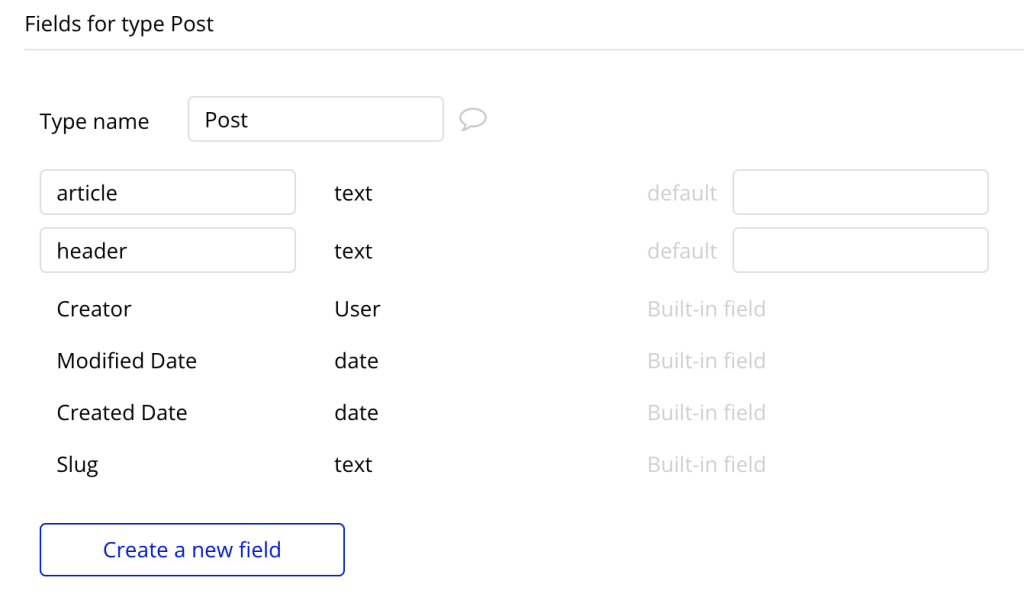
Task: Select the Created Date built-in field
Action: 121,412
